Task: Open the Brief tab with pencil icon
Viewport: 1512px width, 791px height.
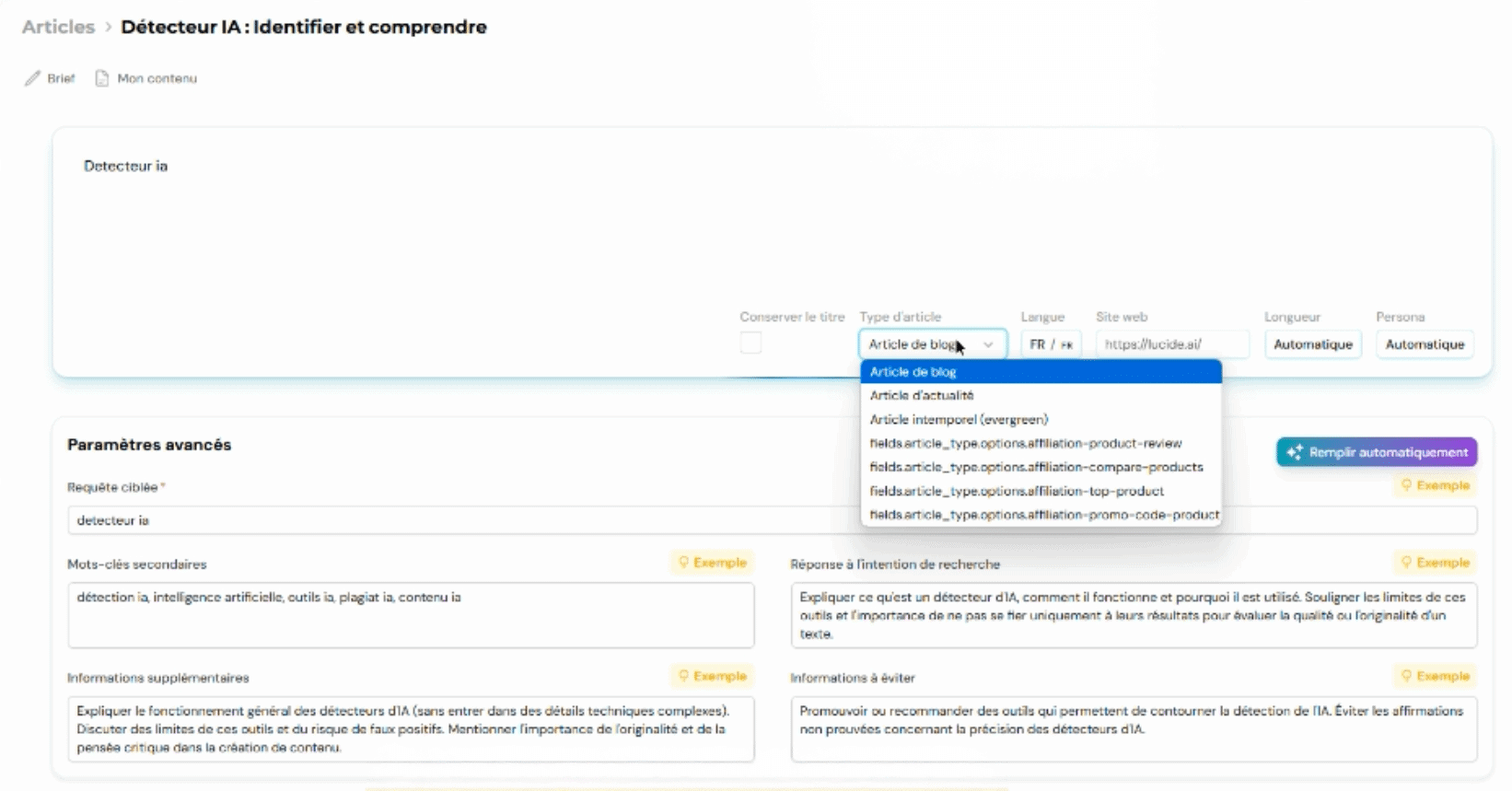Action: click(50, 78)
